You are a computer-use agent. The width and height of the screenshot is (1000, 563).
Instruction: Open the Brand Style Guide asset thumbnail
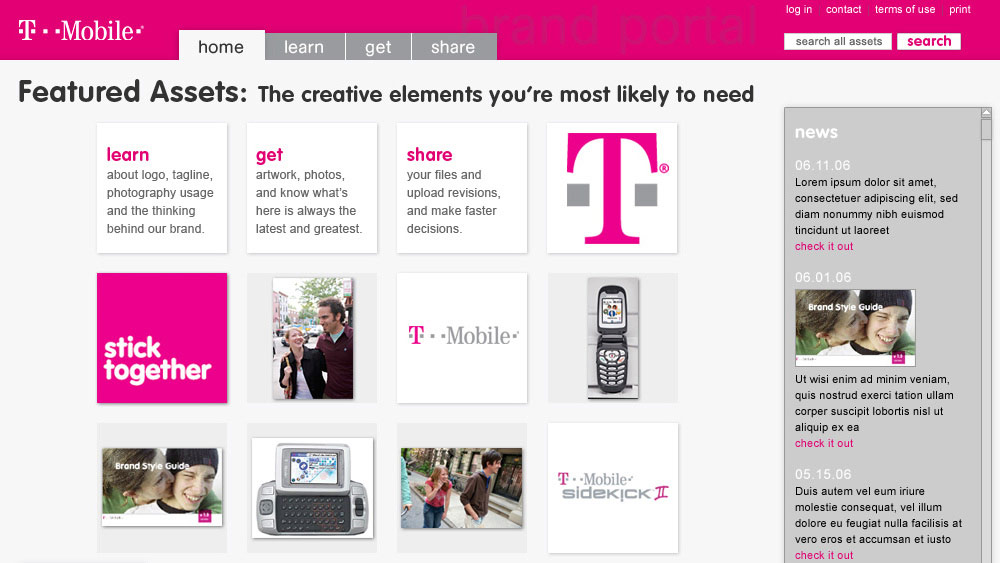[162, 487]
